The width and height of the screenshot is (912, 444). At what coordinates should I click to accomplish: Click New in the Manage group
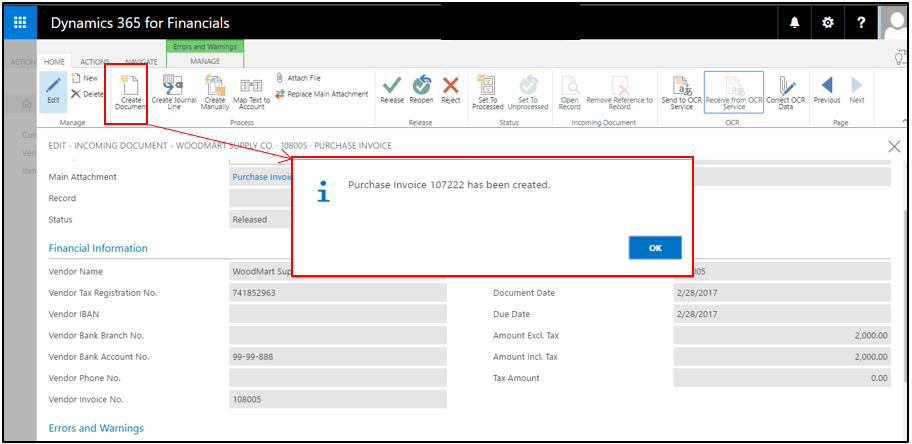tap(85, 78)
